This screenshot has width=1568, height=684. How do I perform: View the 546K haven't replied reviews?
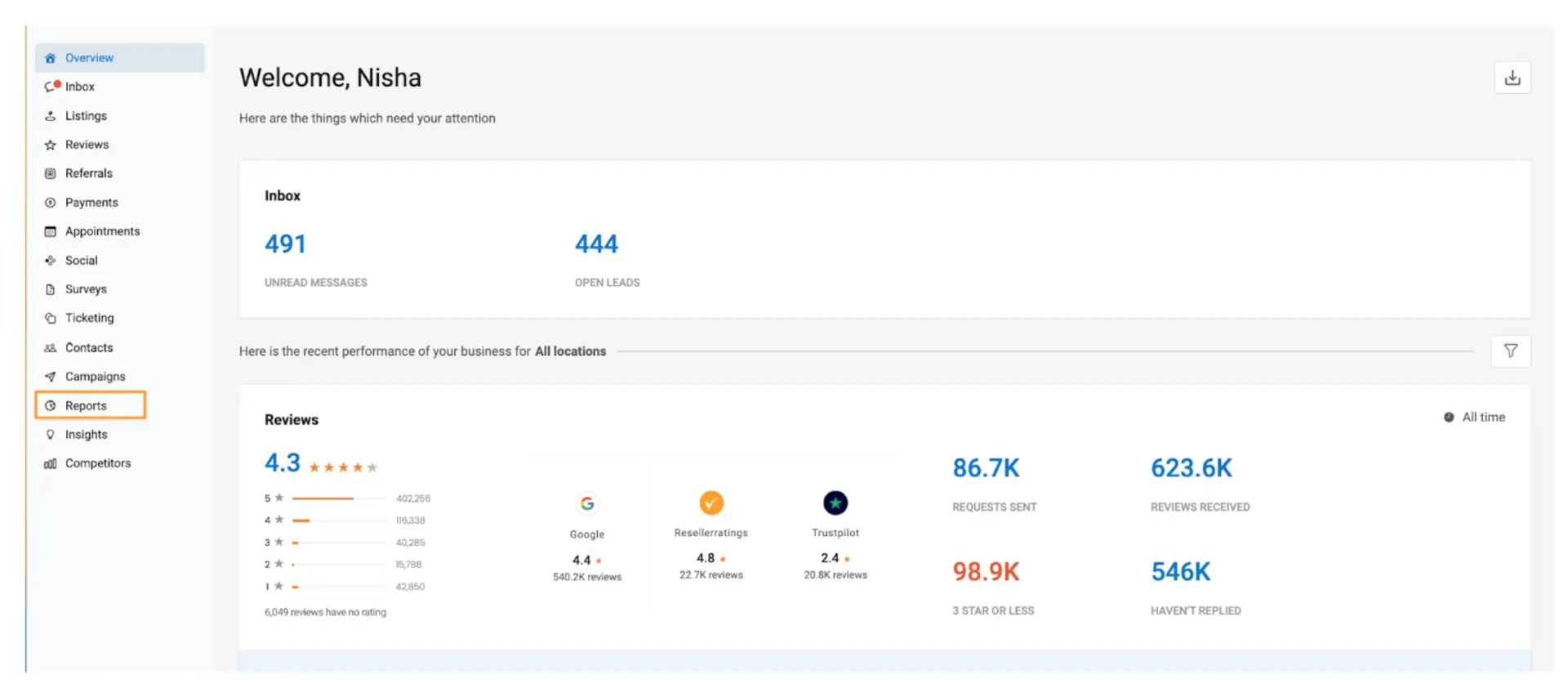(x=1180, y=571)
